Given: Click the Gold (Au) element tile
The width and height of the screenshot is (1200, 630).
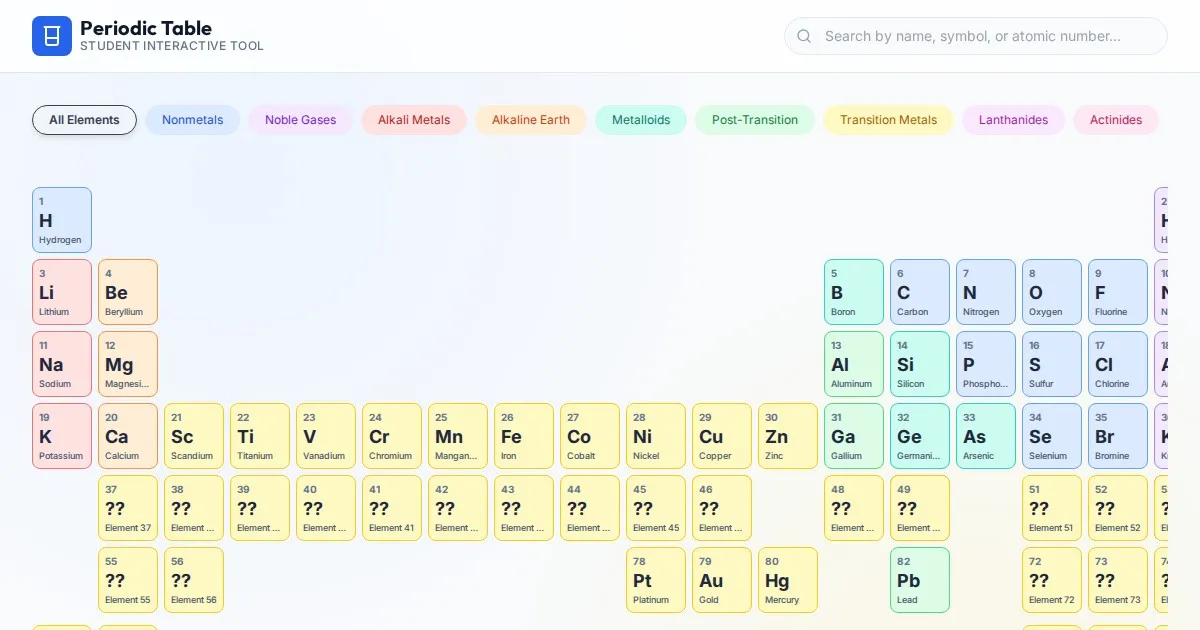Looking at the screenshot, I should (x=722, y=580).
